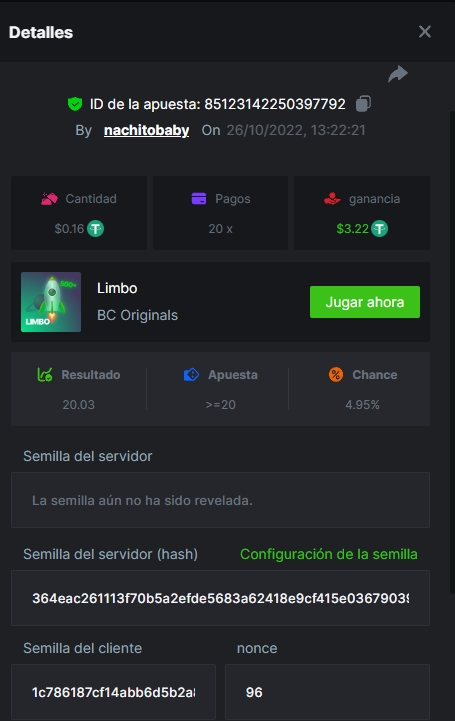This screenshot has height=721, width=455.
Task: Click the Cantidad money icon
Action: coord(50,199)
